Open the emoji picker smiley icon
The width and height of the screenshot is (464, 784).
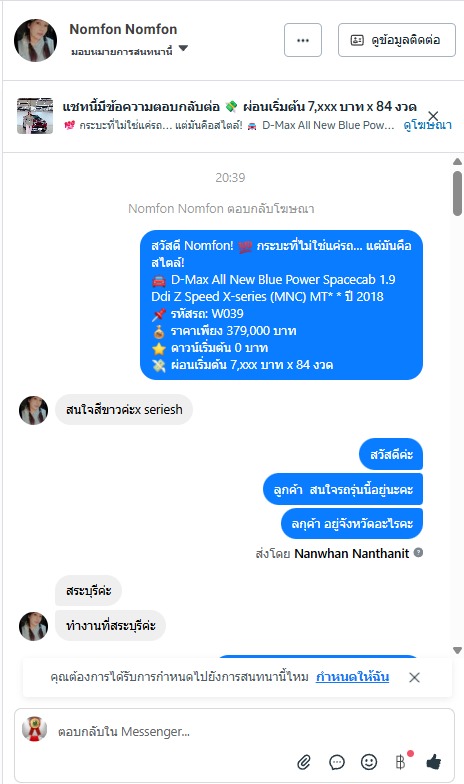tap(369, 762)
